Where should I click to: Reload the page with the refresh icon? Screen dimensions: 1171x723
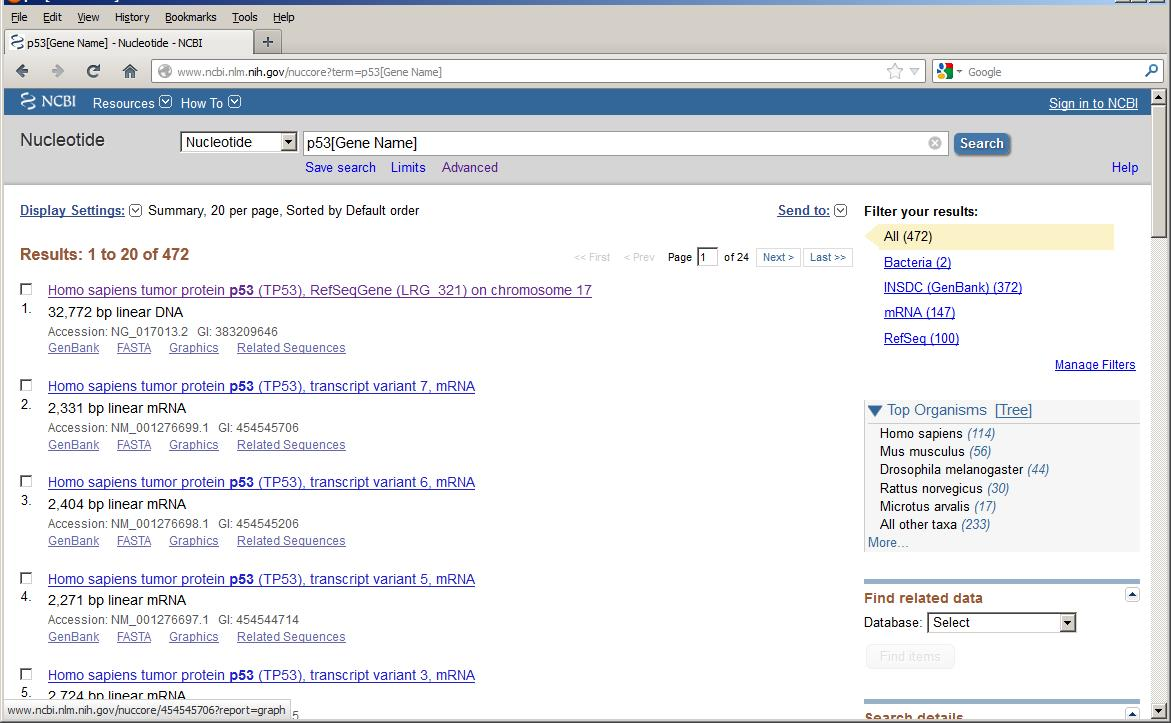tap(93, 71)
